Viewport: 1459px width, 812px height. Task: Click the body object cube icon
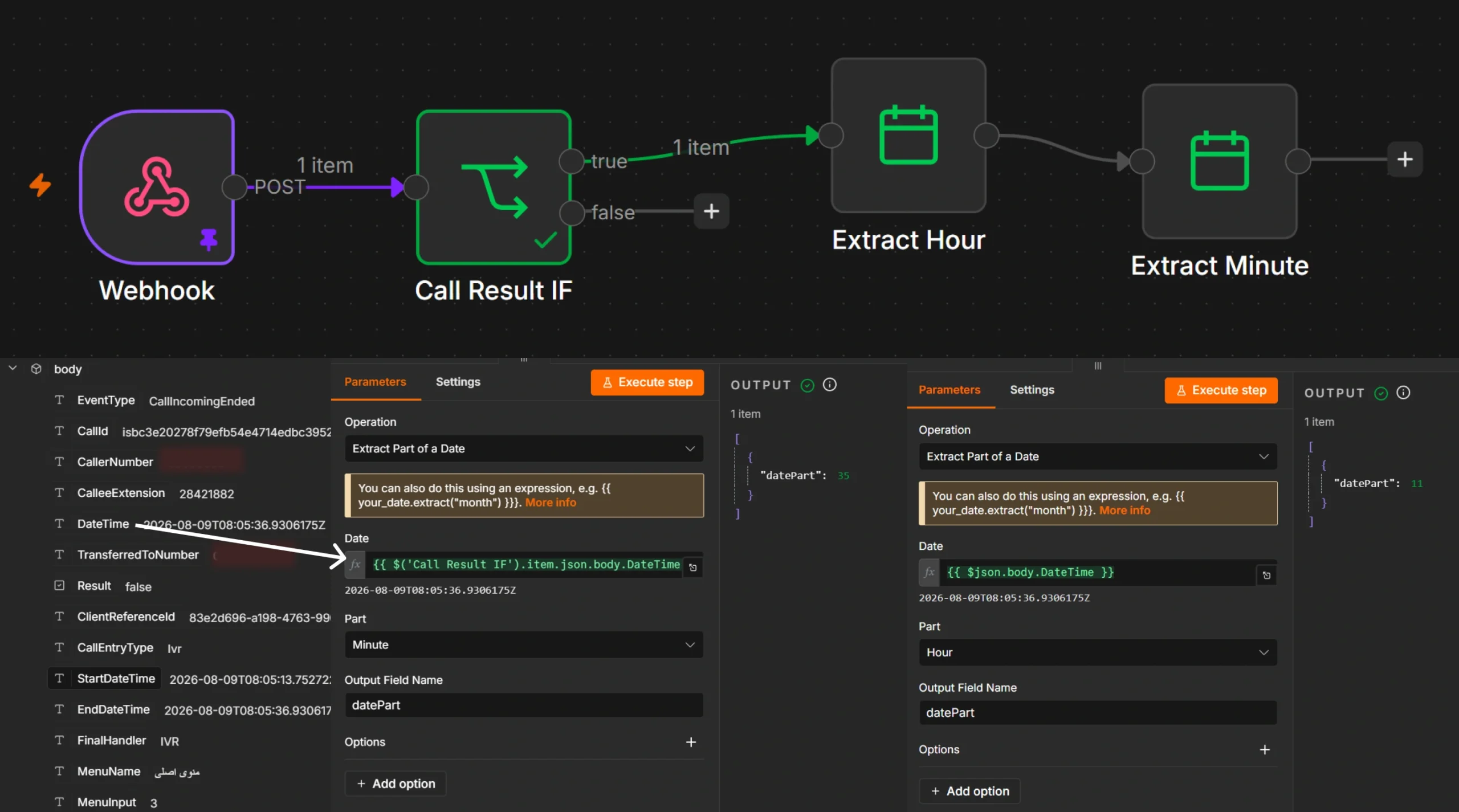[36, 369]
